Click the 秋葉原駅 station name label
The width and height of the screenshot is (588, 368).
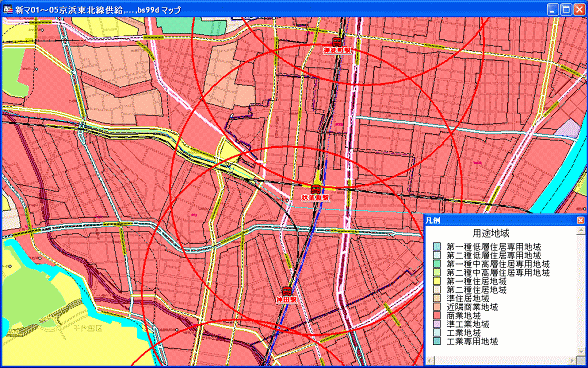click(x=315, y=197)
